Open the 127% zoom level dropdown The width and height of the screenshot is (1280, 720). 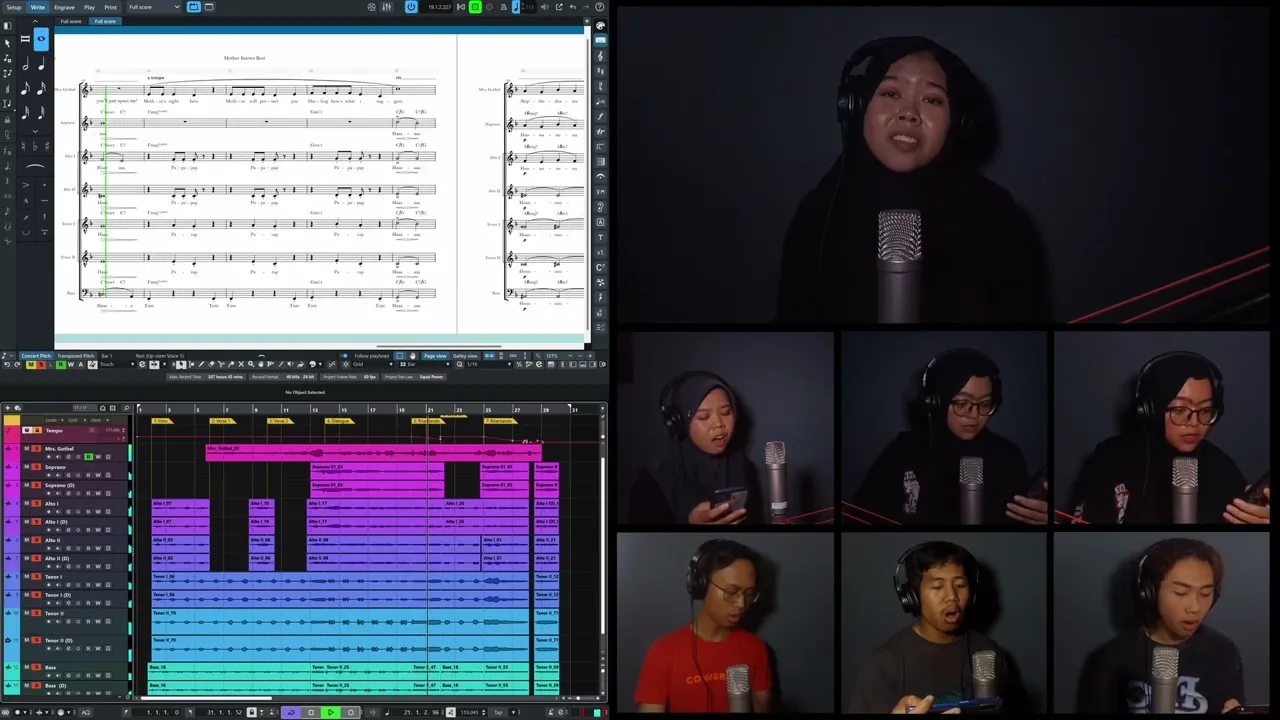click(561, 356)
